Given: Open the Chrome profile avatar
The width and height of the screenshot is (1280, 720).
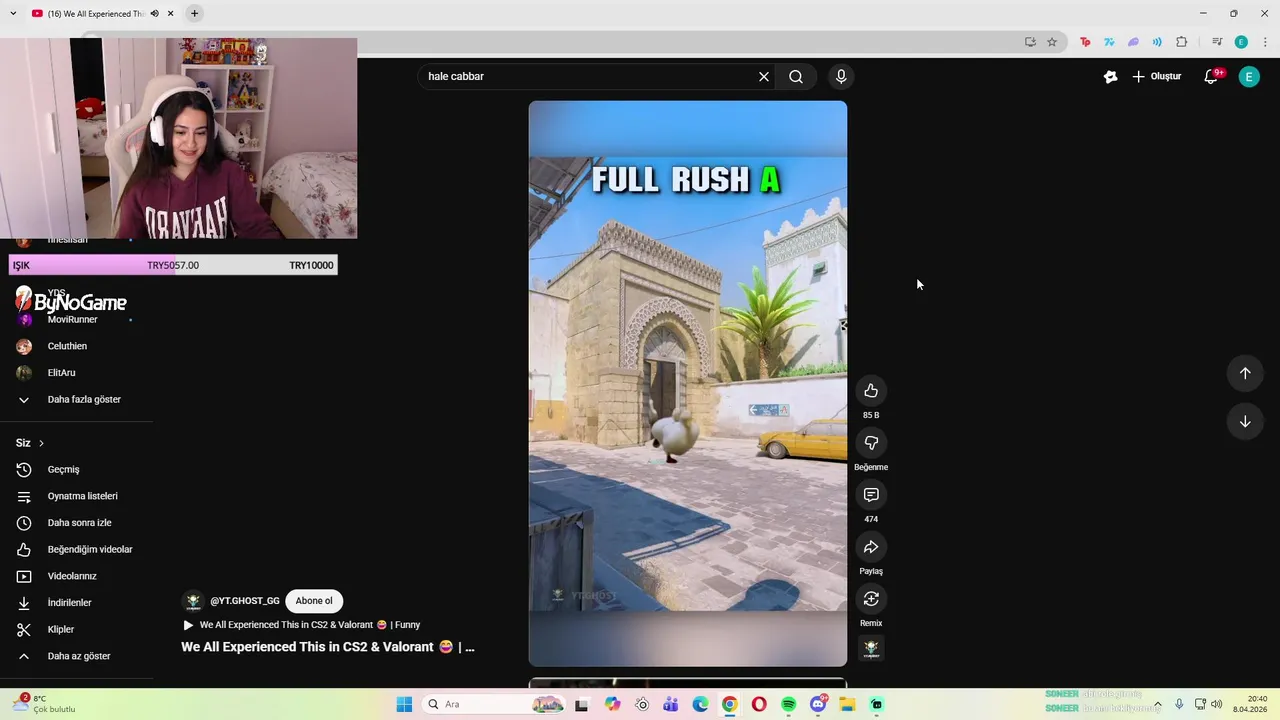Looking at the screenshot, I should (x=1241, y=42).
